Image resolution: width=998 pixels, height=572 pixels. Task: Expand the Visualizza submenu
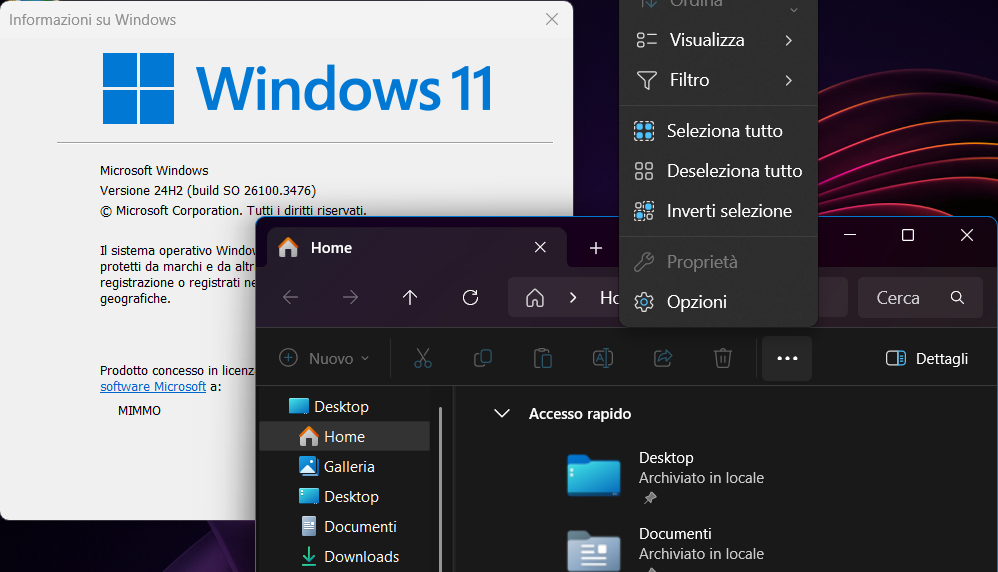click(x=718, y=40)
